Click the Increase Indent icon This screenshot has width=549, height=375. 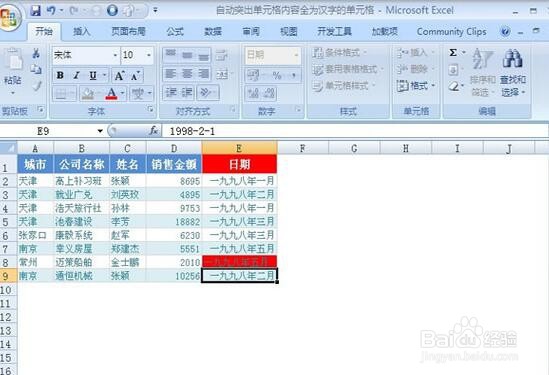click(187, 93)
